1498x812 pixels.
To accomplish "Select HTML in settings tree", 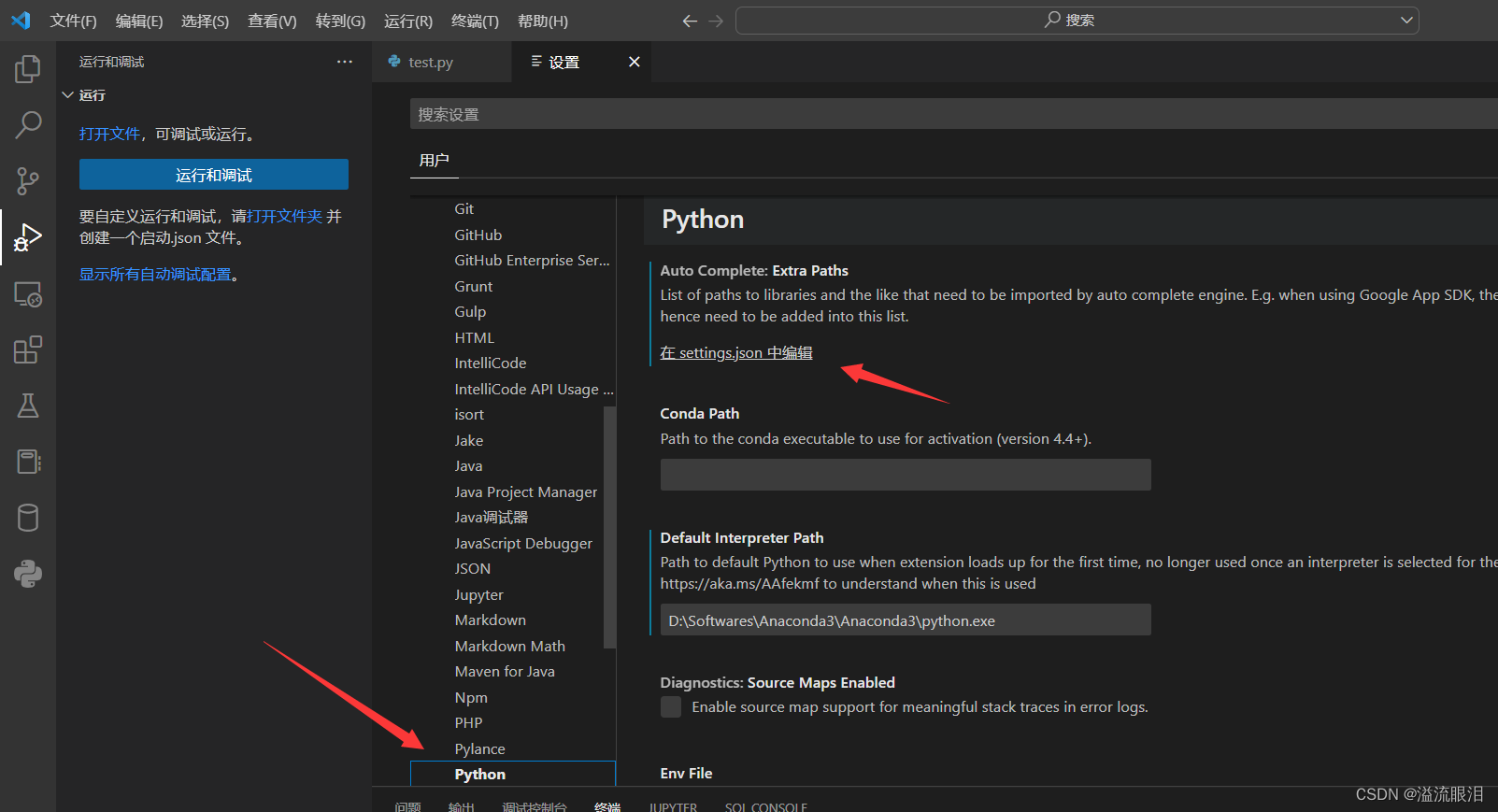I will tap(475, 337).
